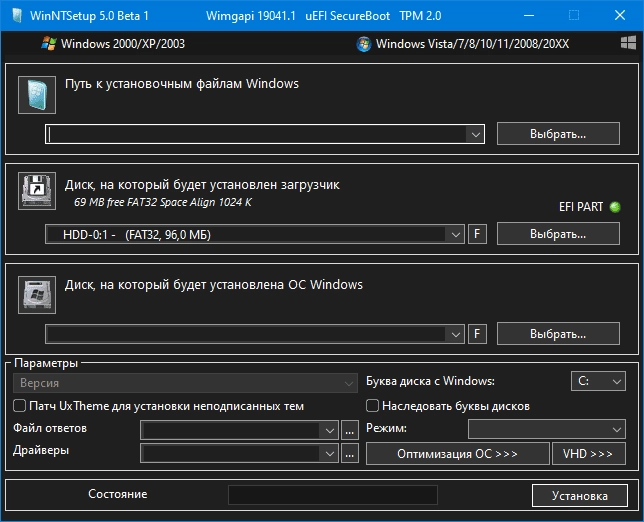The image size is (644, 522).
Task: Click the TPM 2.0 text in the title bar
Action: click(x=420, y=16)
